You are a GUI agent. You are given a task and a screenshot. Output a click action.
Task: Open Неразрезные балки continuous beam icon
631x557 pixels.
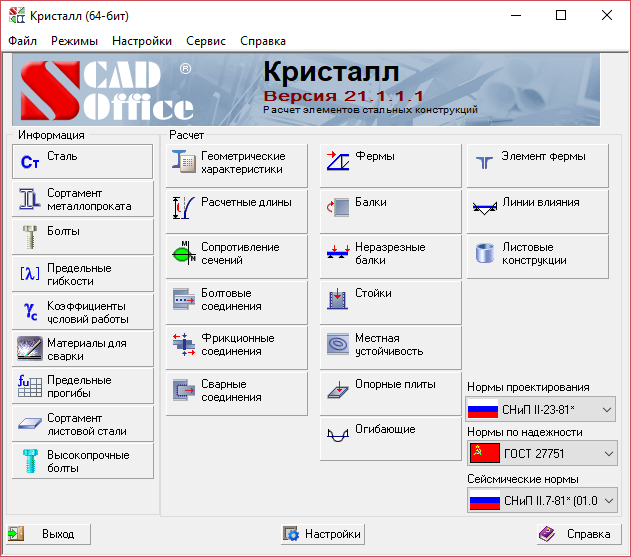pos(338,252)
